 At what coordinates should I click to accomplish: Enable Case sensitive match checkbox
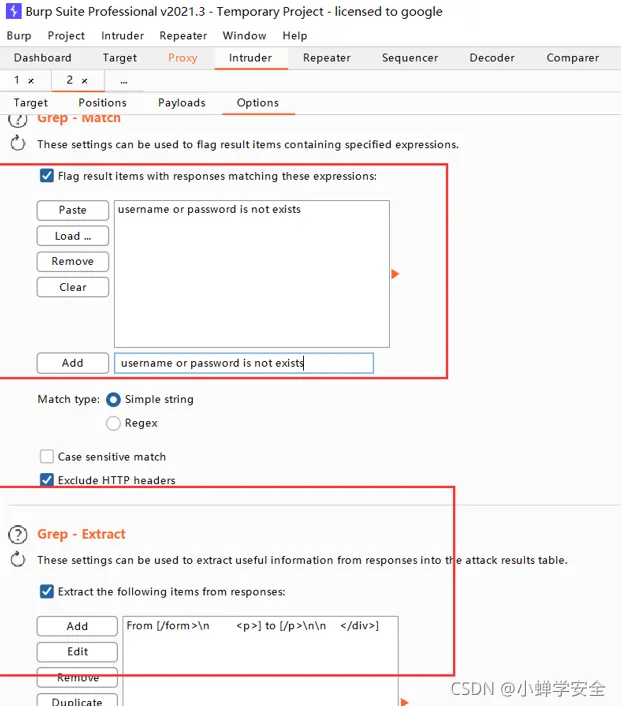pyautogui.click(x=47, y=457)
